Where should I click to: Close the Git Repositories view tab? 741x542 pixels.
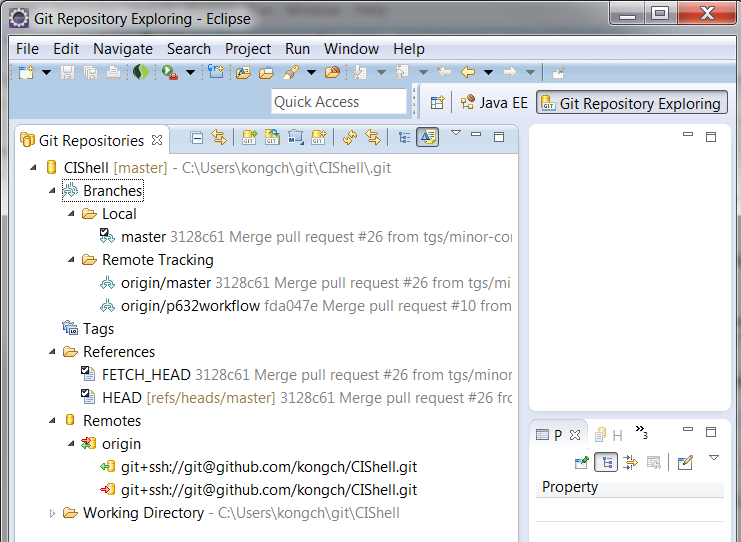pyautogui.click(x=157, y=140)
